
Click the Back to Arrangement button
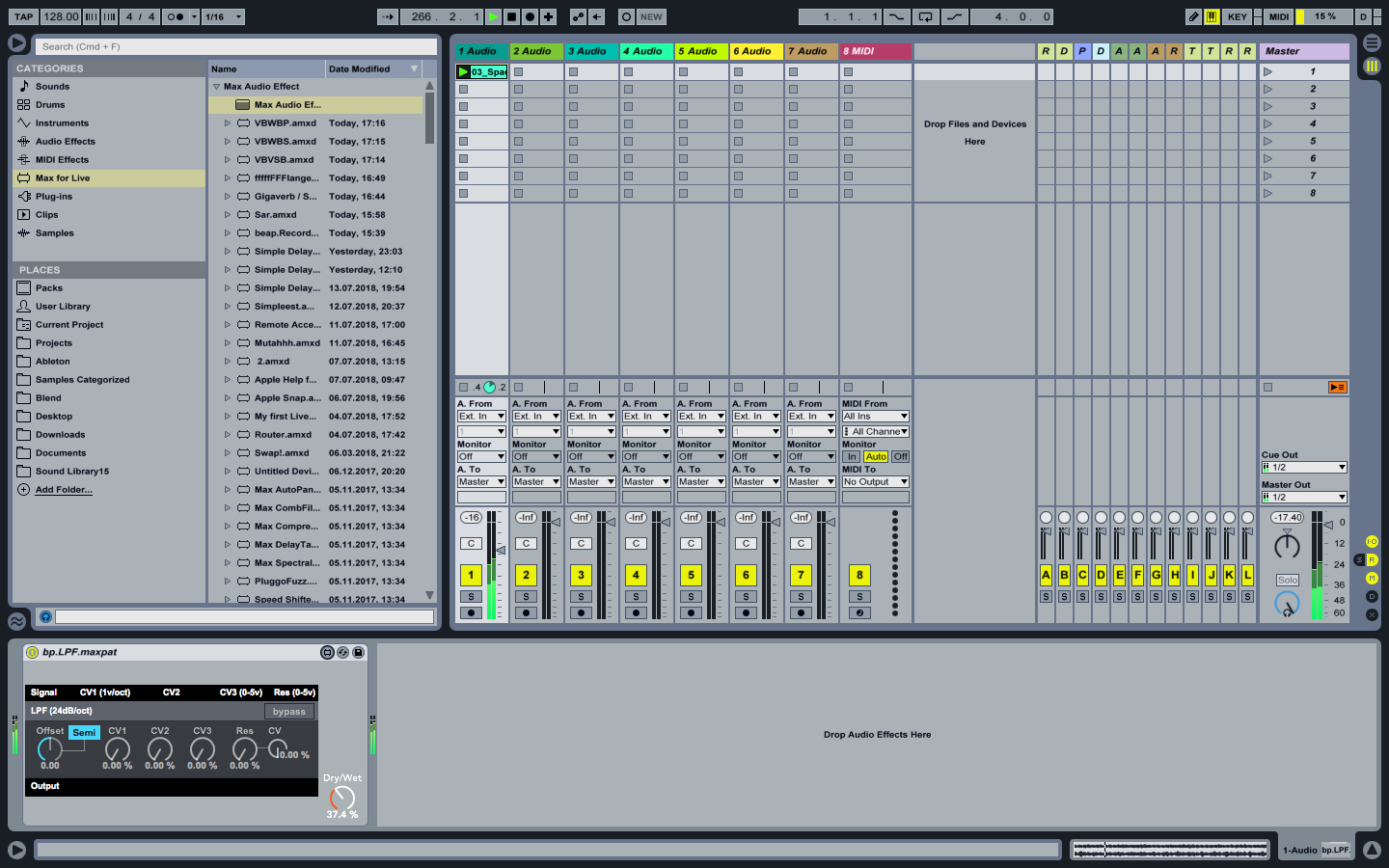point(1337,387)
